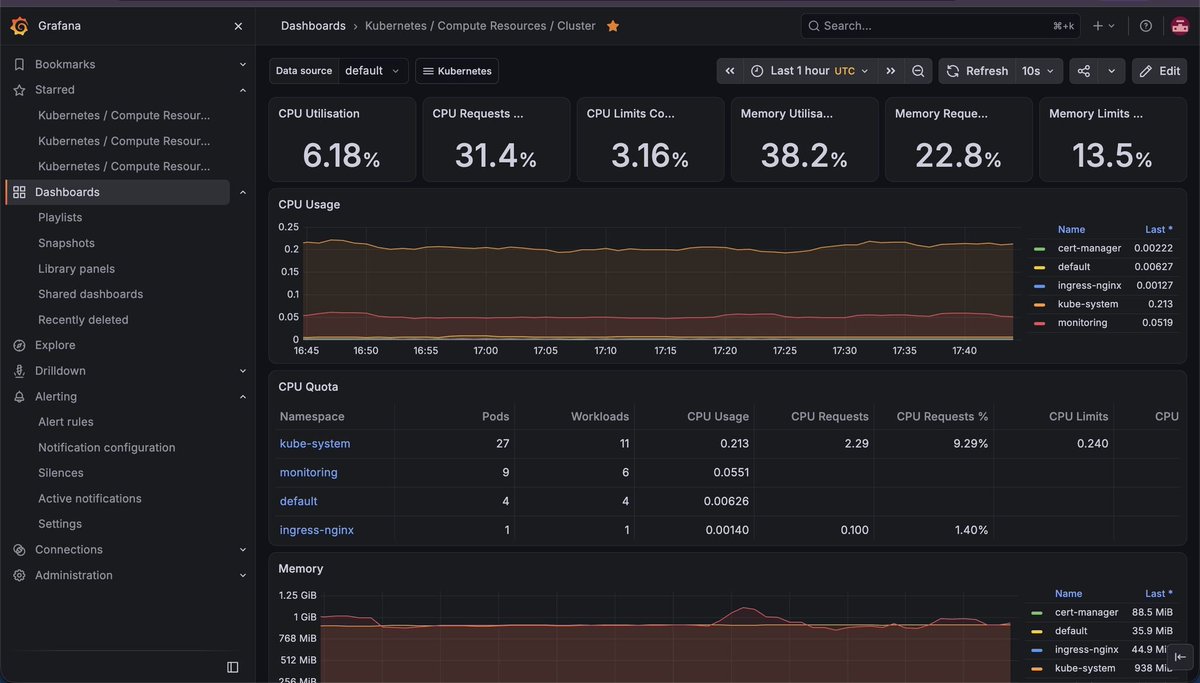Sort CPU Usage legend by Last column
Screen dimensions: 1200x683
coord(1158,229)
